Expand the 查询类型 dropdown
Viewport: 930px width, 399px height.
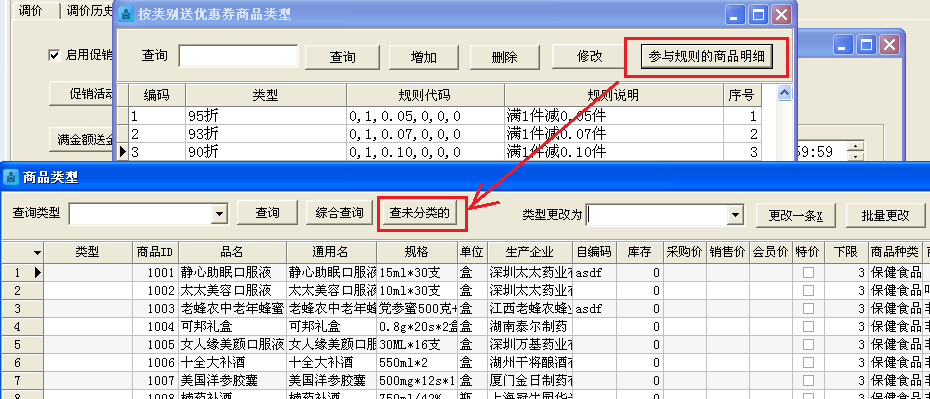(219, 214)
